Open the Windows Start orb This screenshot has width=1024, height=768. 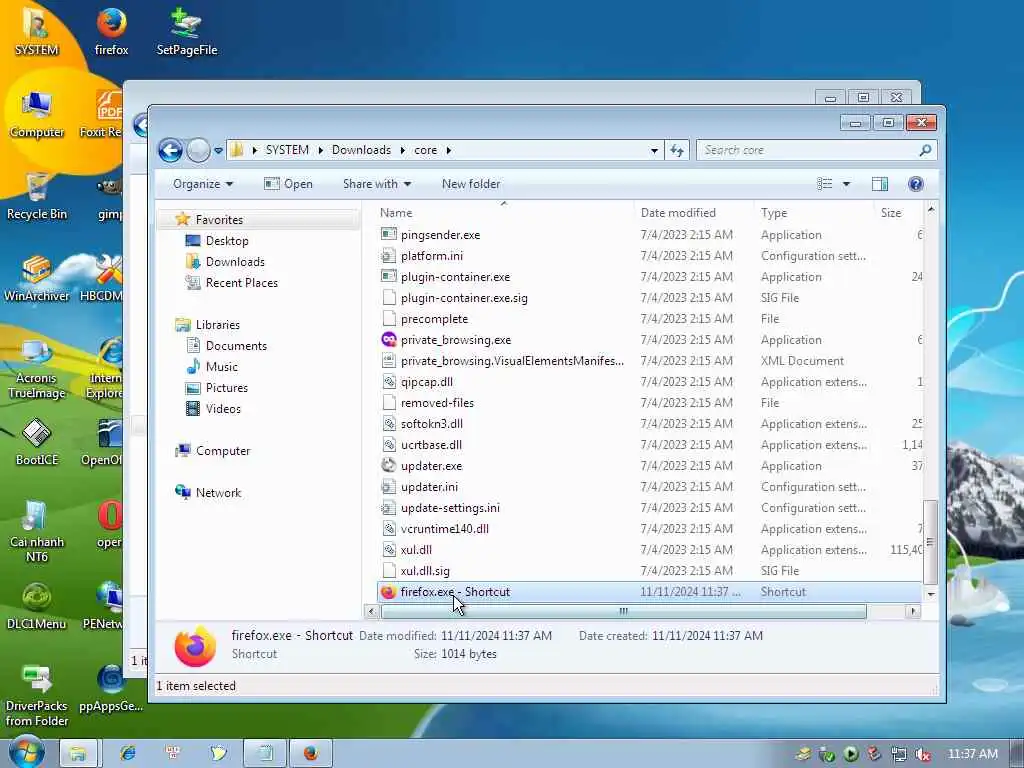[x=26, y=752]
